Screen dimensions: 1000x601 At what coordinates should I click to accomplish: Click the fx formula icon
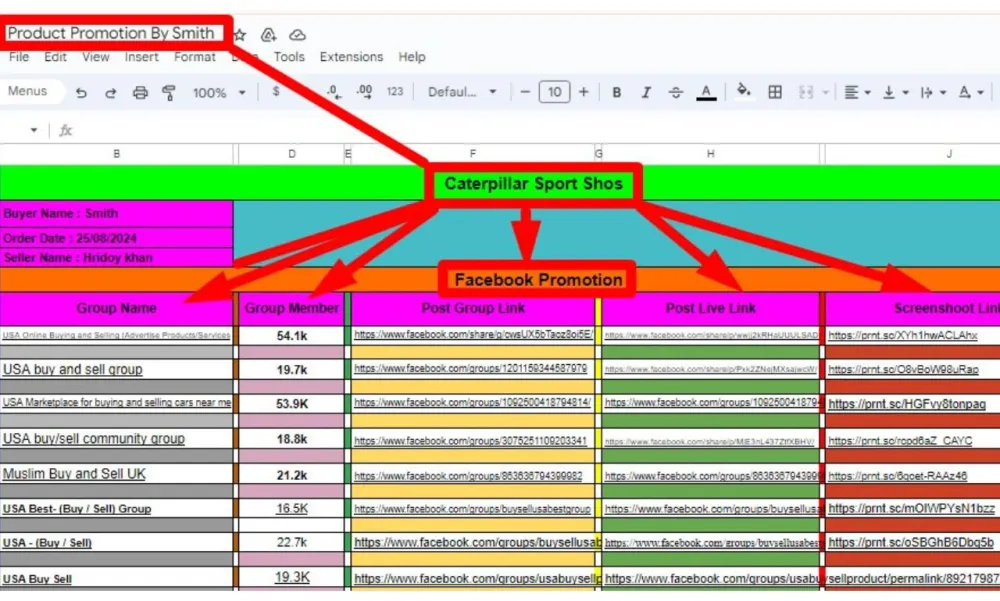pyautogui.click(x=65, y=130)
